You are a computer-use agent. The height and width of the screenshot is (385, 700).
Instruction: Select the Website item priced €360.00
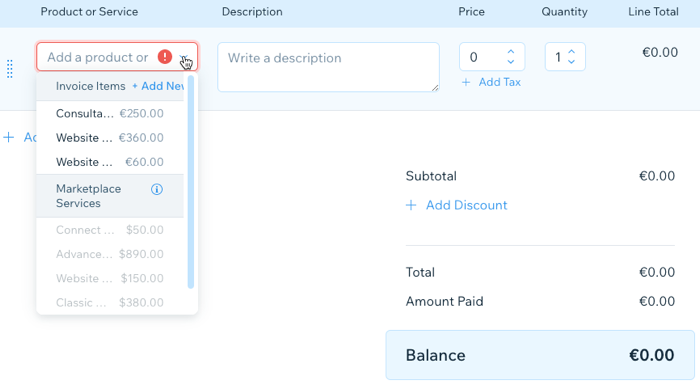coord(110,138)
